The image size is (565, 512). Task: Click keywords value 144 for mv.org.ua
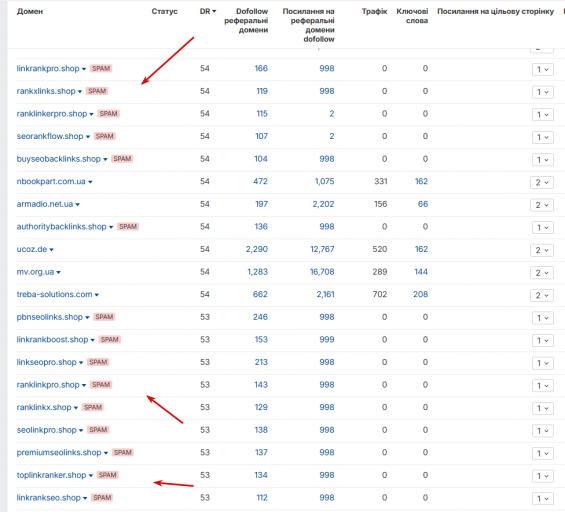pyautogui.click(x=421, y=272)
